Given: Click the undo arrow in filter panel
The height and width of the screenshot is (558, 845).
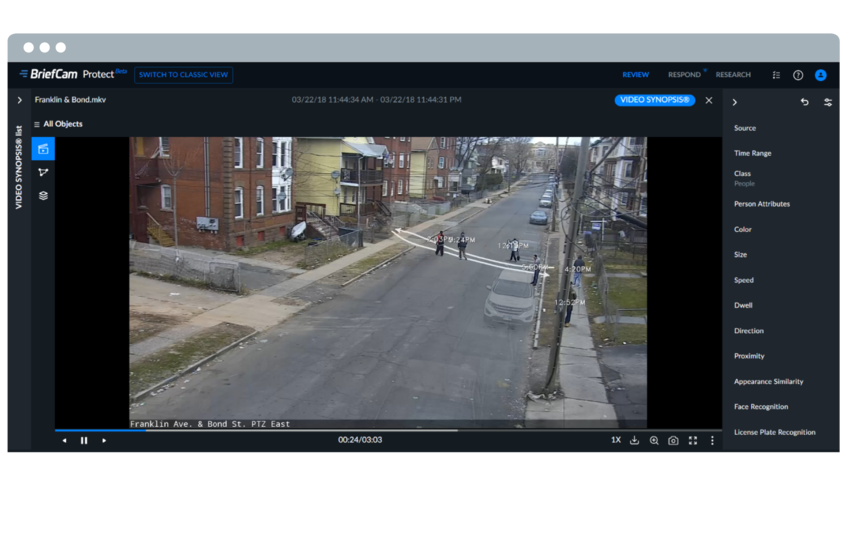Looking at the screenshot, I should click(x=805, y=102).
